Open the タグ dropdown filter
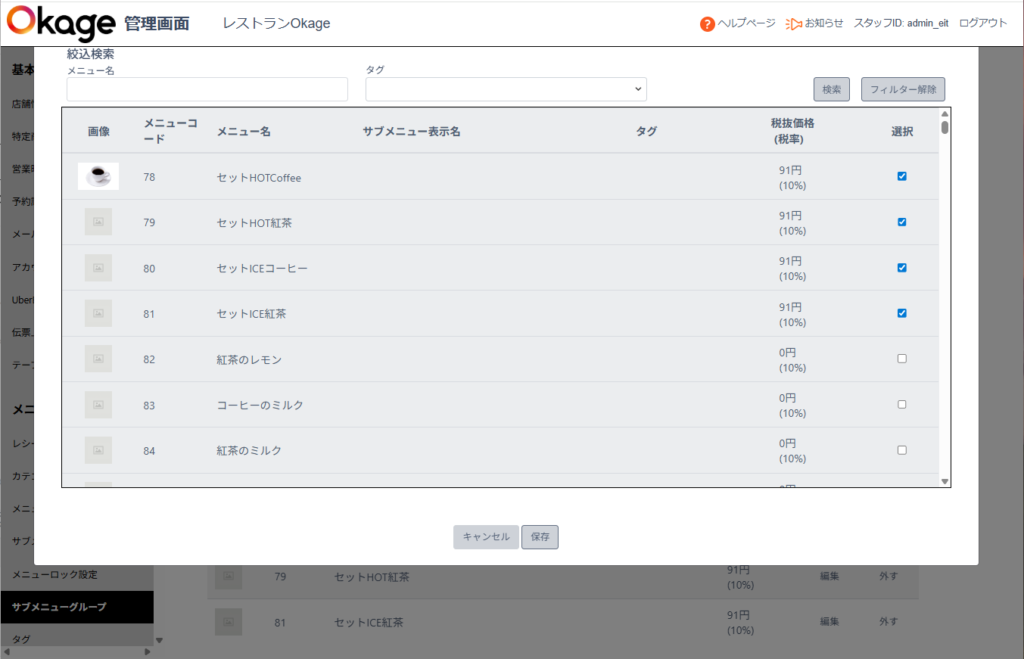 pyautogui.click(x=506, y=89)
